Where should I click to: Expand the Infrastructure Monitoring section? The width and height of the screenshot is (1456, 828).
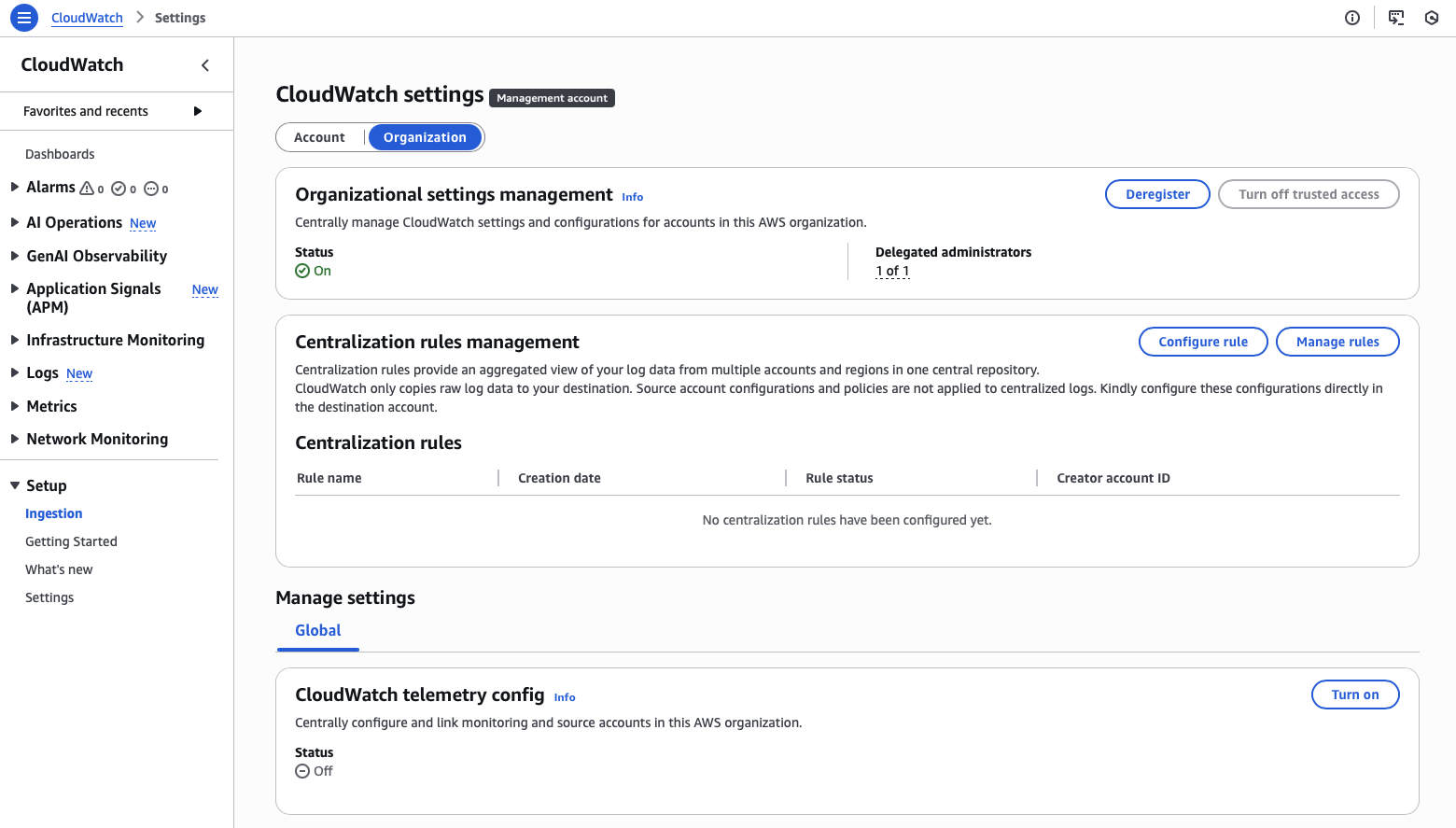coord(15,340)
